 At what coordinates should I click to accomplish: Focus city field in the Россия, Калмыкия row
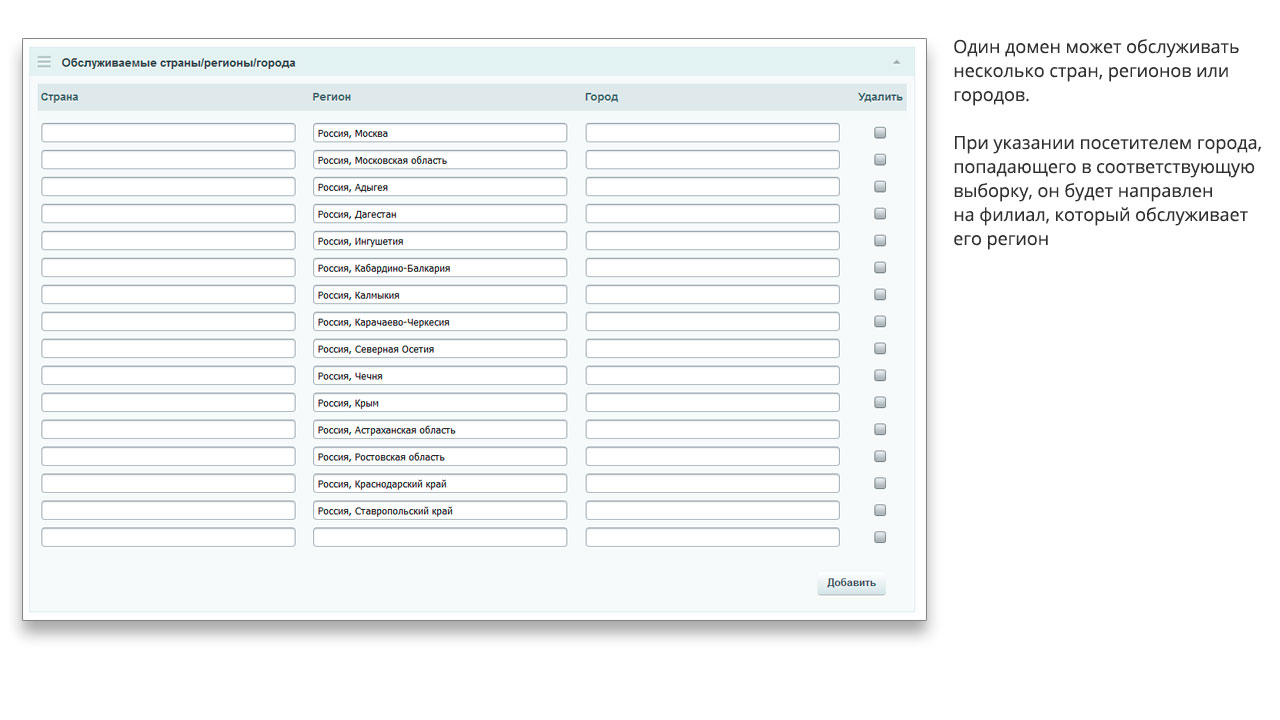pos(712,295)
